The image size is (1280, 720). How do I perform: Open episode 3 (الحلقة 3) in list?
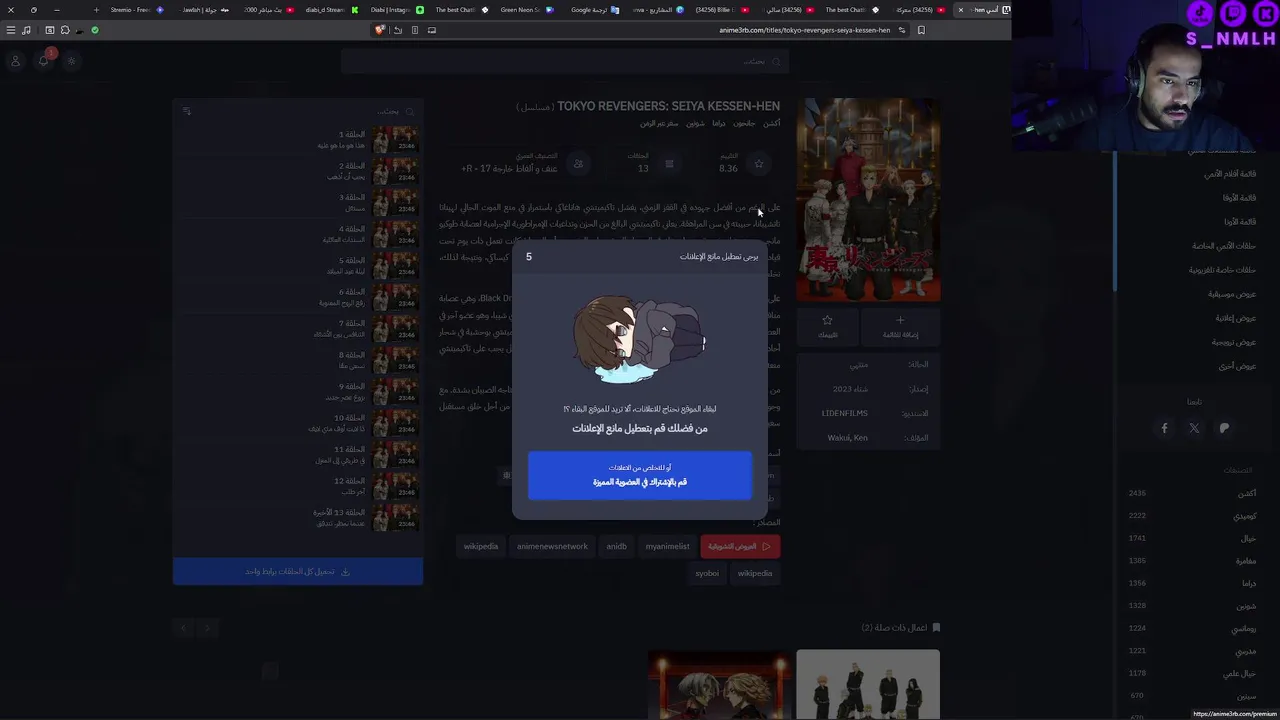(x=300, y=203)
